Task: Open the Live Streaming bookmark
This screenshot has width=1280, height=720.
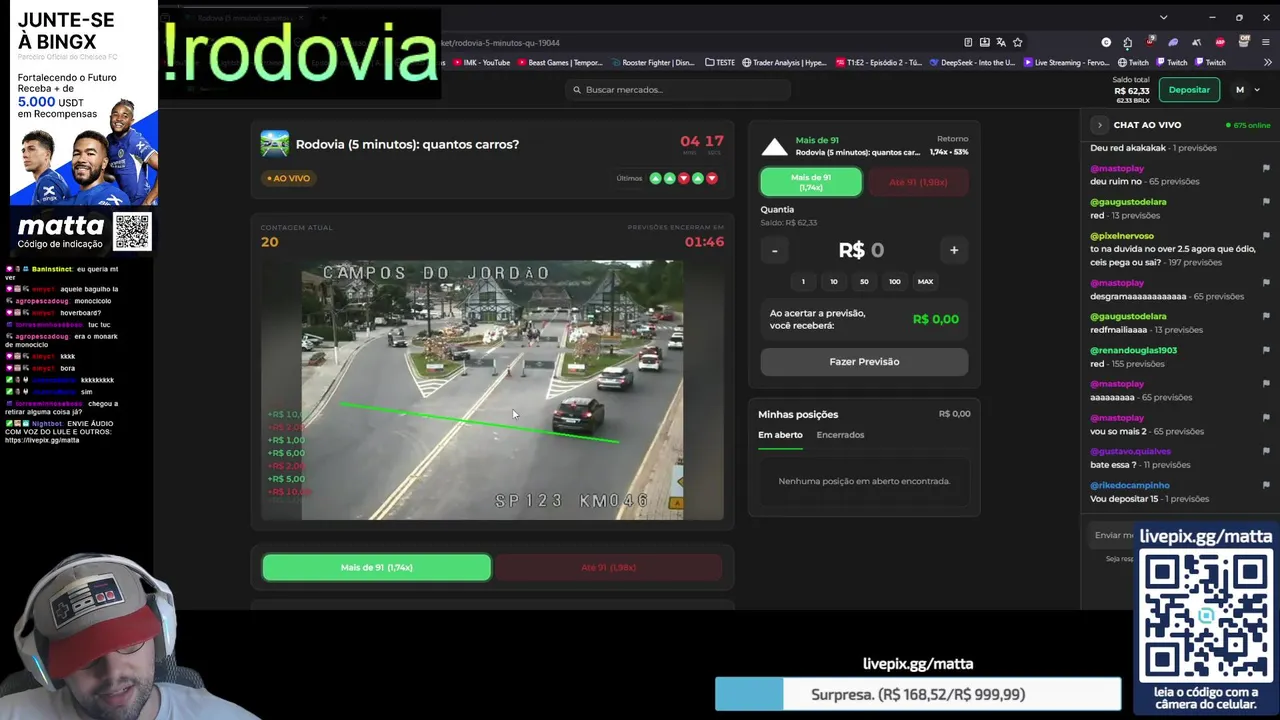Action: (x=1066, y=62)
